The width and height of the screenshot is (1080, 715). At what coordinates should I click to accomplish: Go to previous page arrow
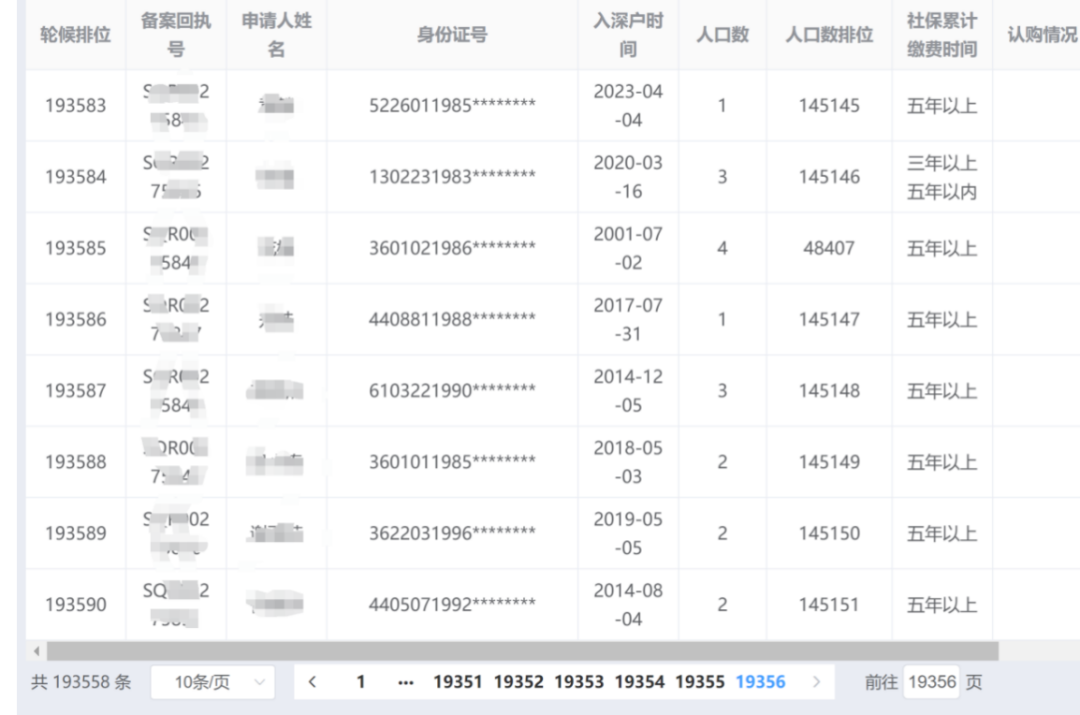pos(312,682)
